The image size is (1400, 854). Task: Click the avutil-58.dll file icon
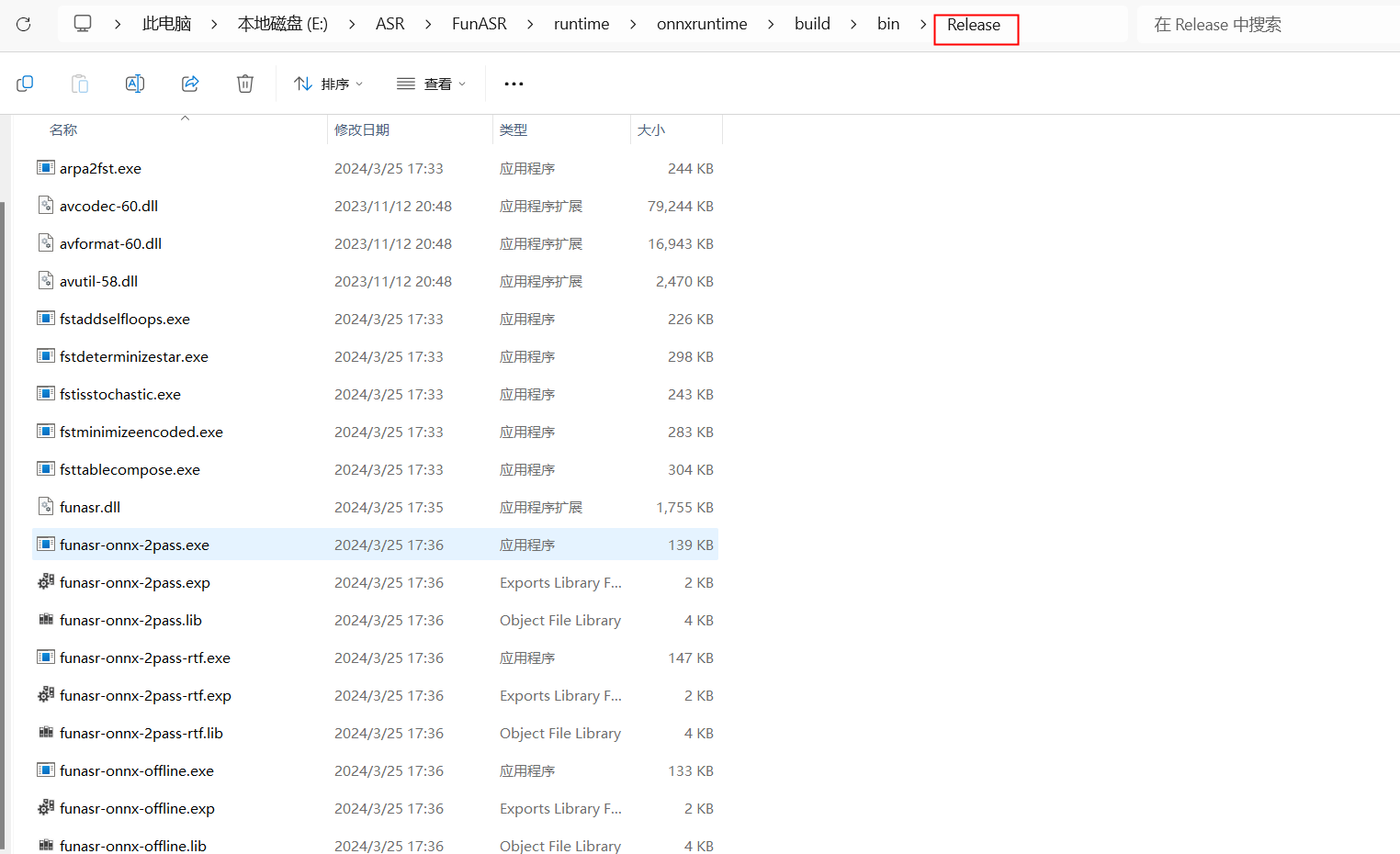click(46, 280)
